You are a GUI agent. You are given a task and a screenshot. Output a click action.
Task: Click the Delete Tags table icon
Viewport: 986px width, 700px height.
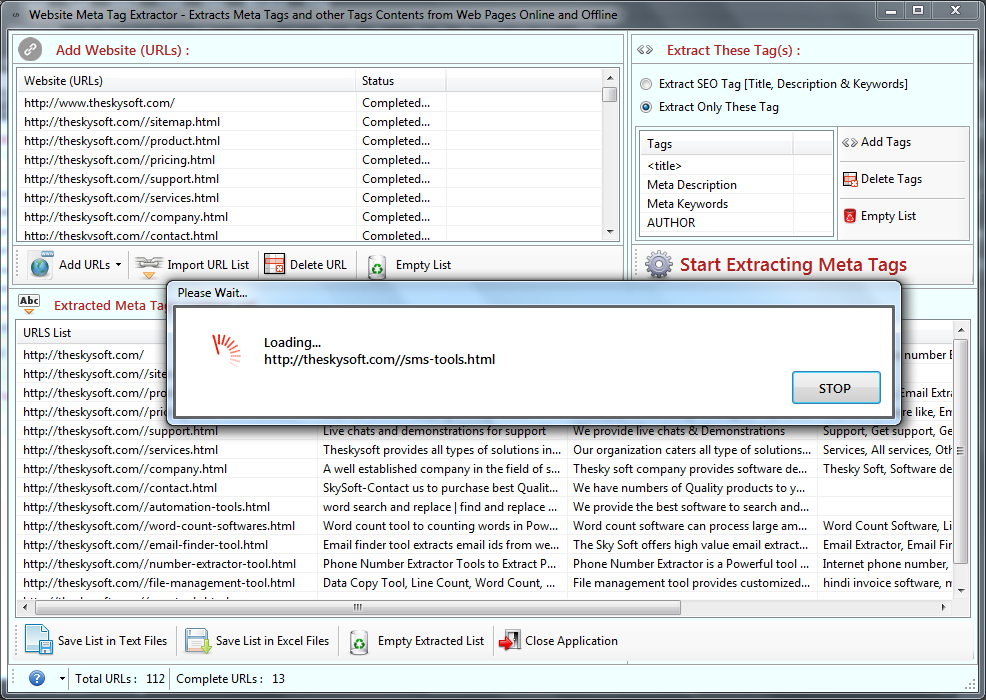(x=850, y=179)
